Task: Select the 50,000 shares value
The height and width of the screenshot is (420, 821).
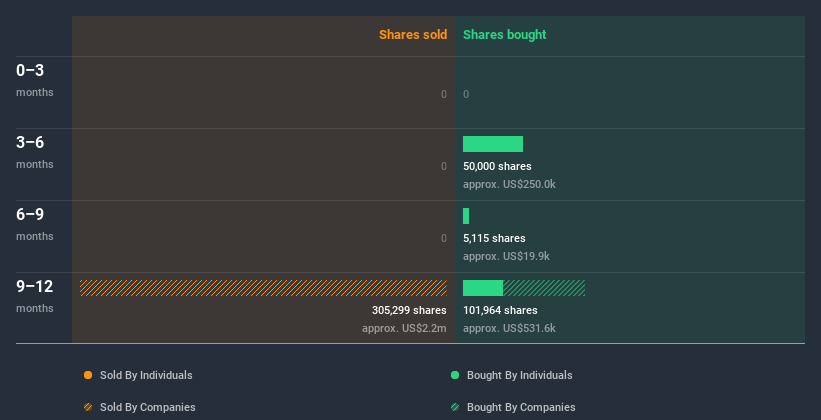Action: (497, 167)
